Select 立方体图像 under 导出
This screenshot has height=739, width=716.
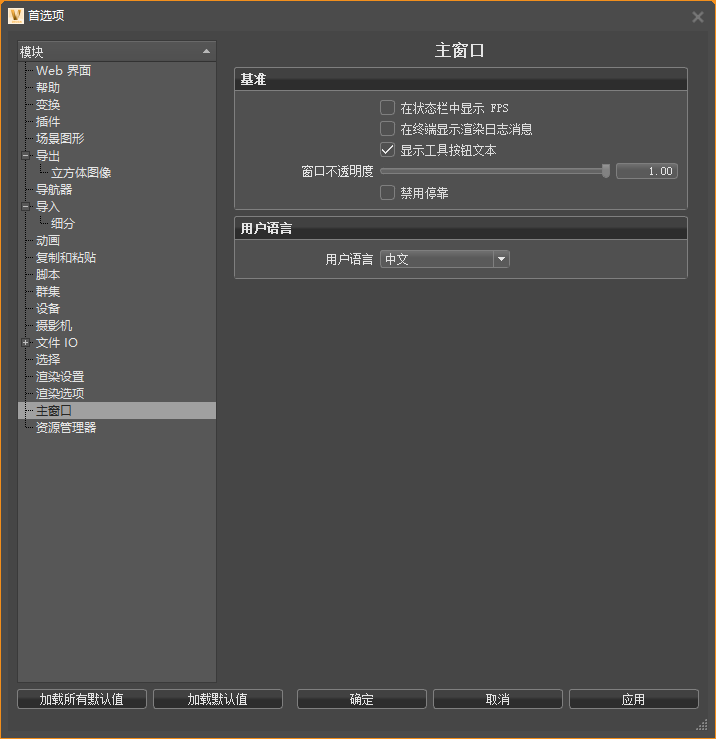(x=81, y=172)
